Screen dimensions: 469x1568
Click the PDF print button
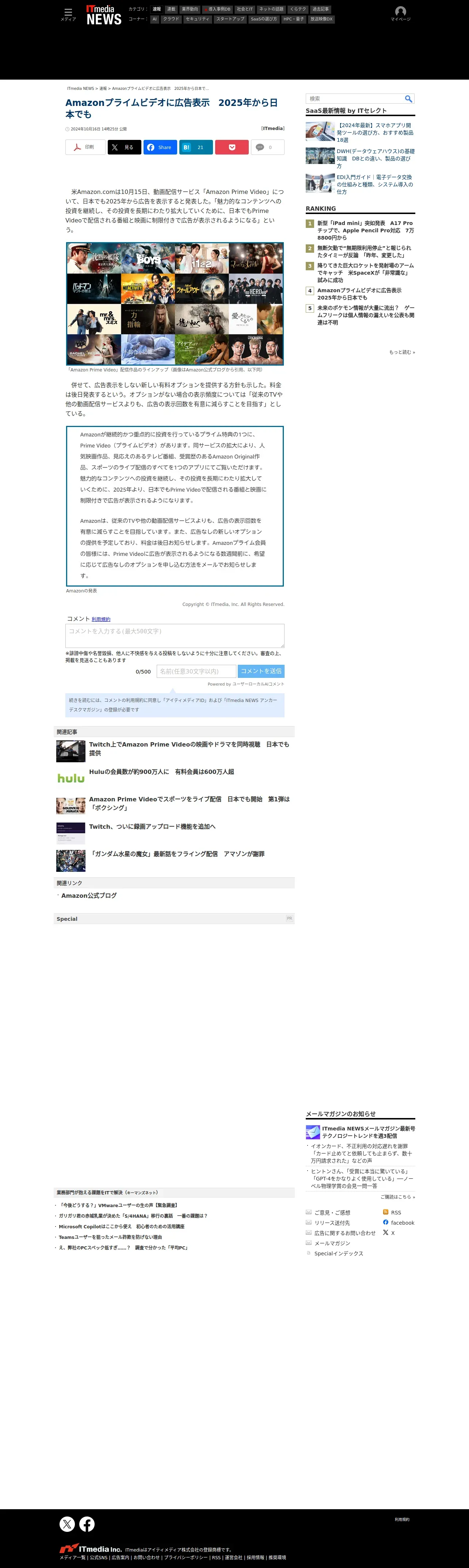[85, 147]
